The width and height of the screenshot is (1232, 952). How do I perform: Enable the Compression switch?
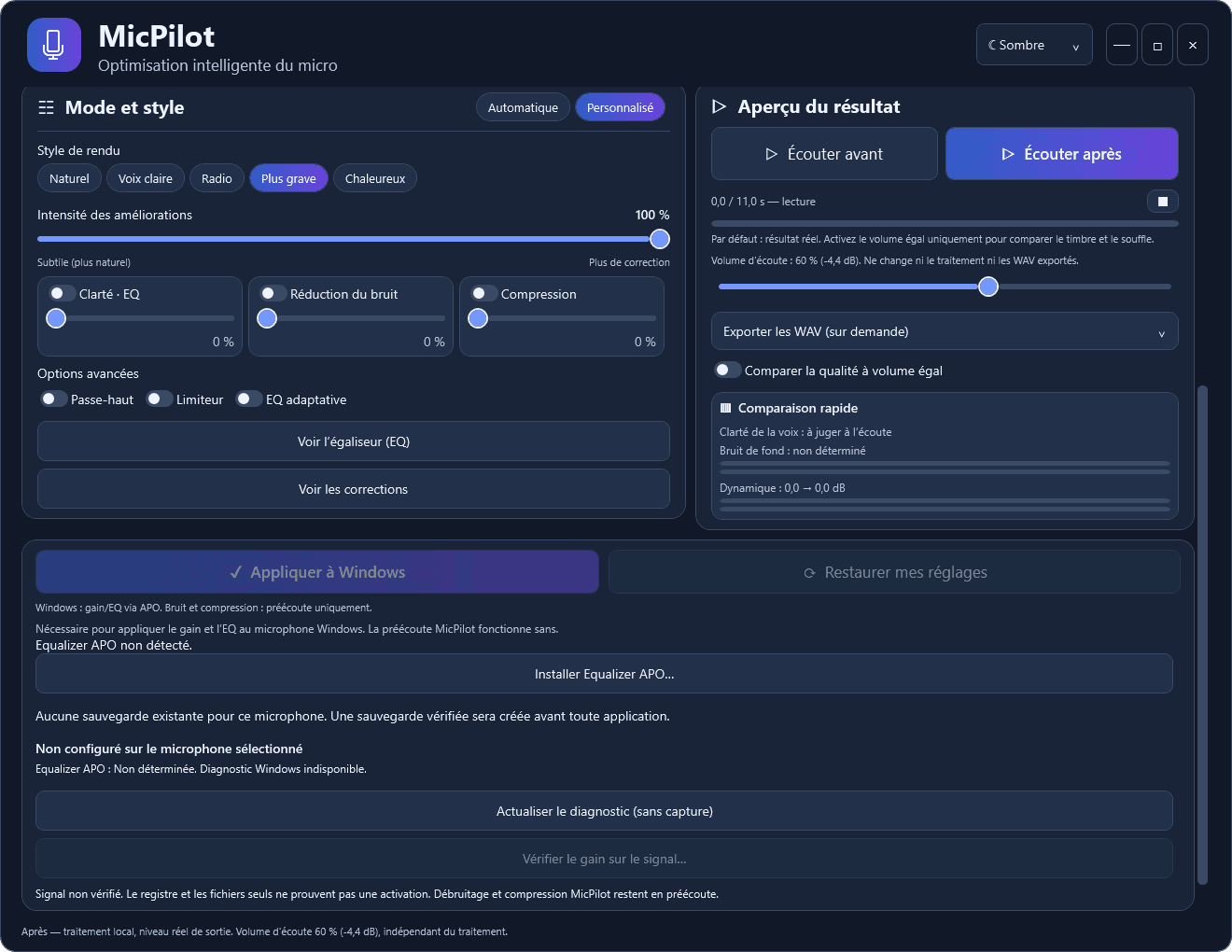coord(483,293)
